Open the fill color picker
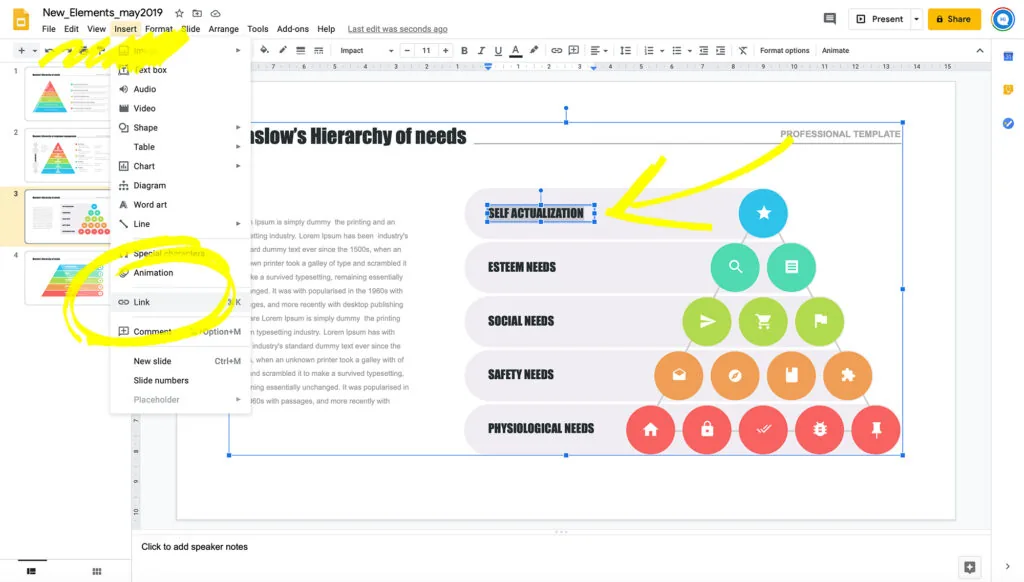1024x582 pixels. tap(264, 50)
